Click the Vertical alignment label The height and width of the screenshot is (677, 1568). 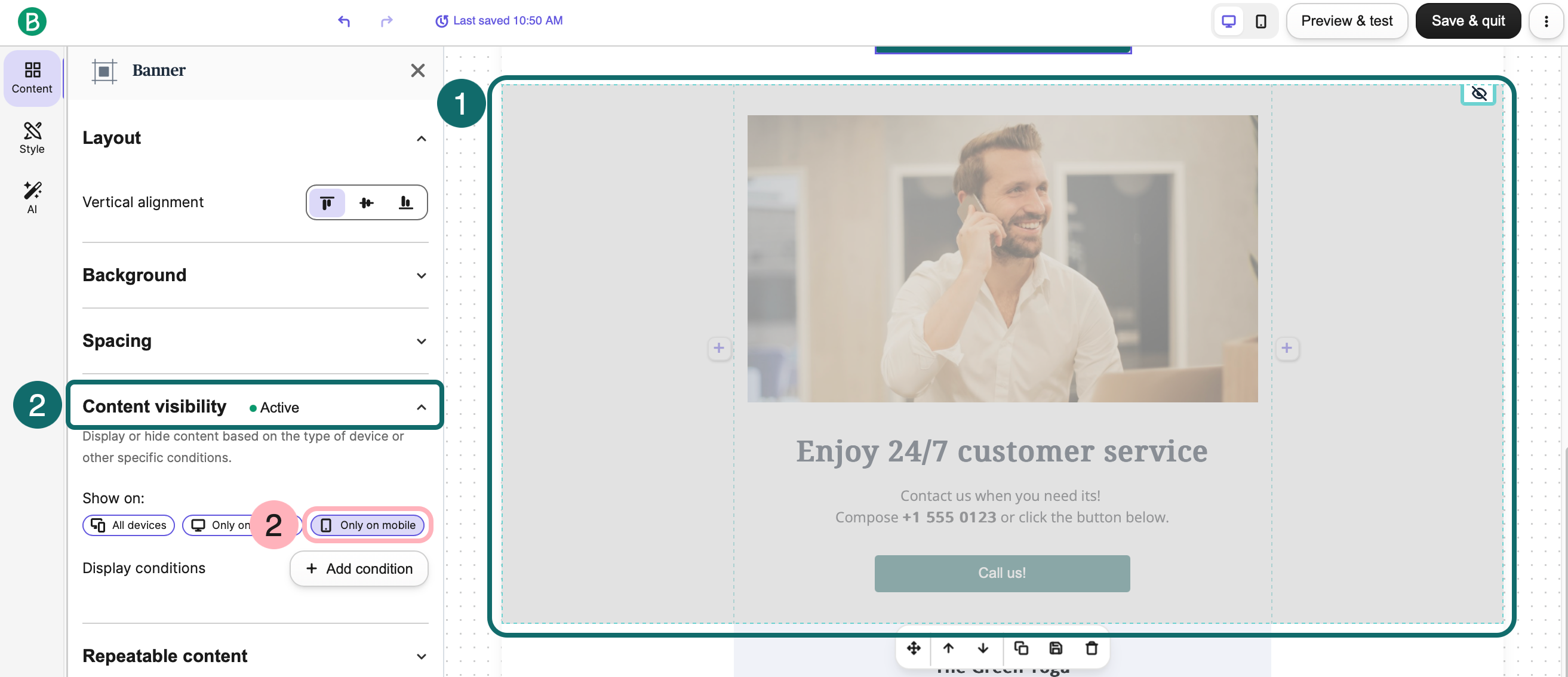143,202
